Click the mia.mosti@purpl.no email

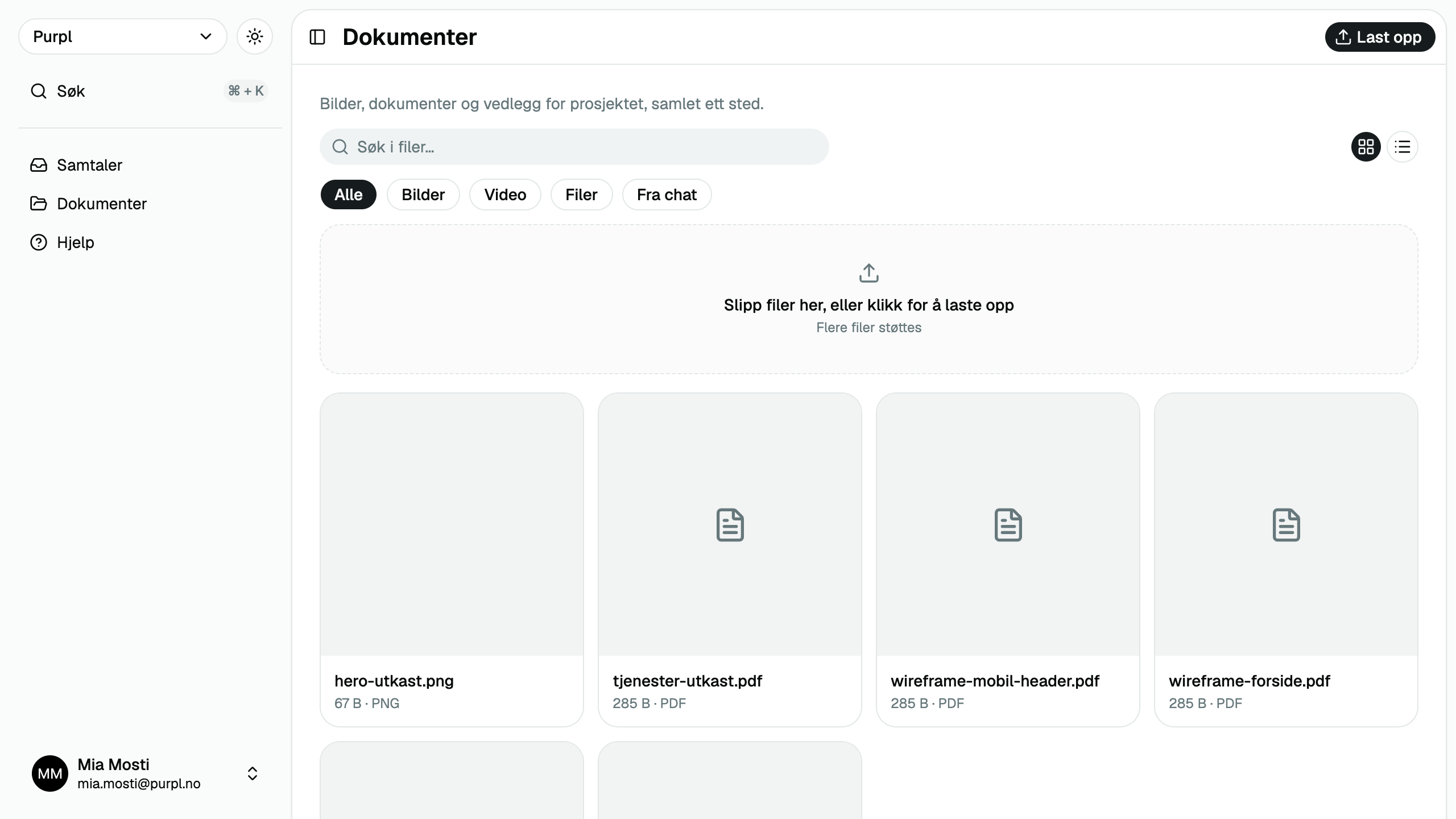click(x=139, y=784)
